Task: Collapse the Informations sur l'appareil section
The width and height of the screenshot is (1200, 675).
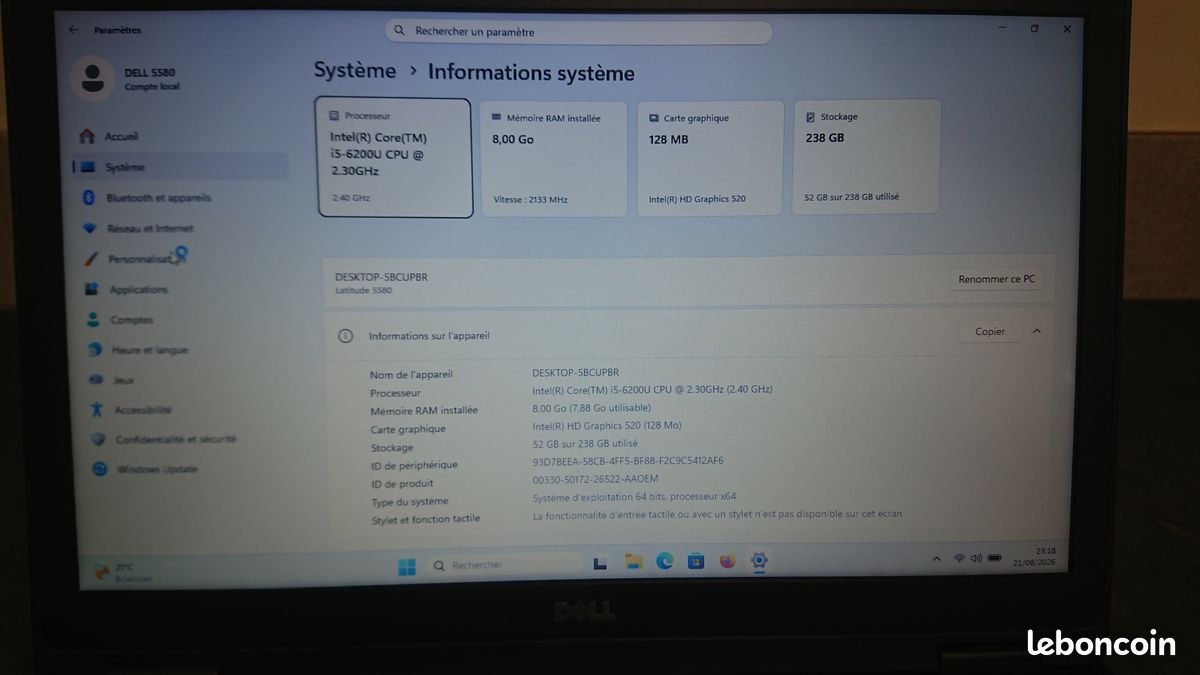Action: click(x=1036, y=331)
